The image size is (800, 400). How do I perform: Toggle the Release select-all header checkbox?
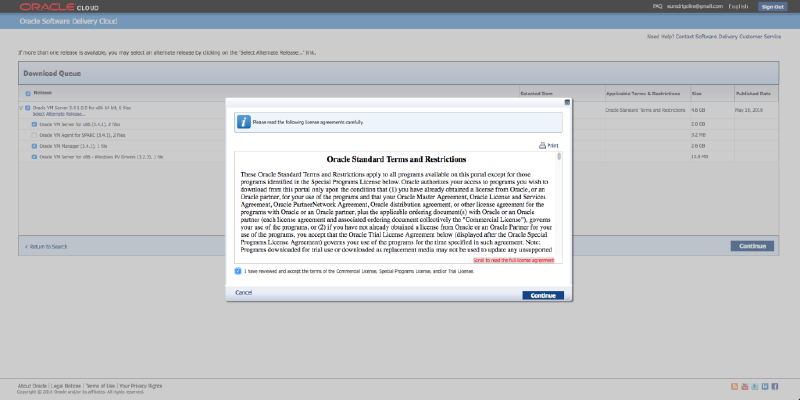coord(28,93)
